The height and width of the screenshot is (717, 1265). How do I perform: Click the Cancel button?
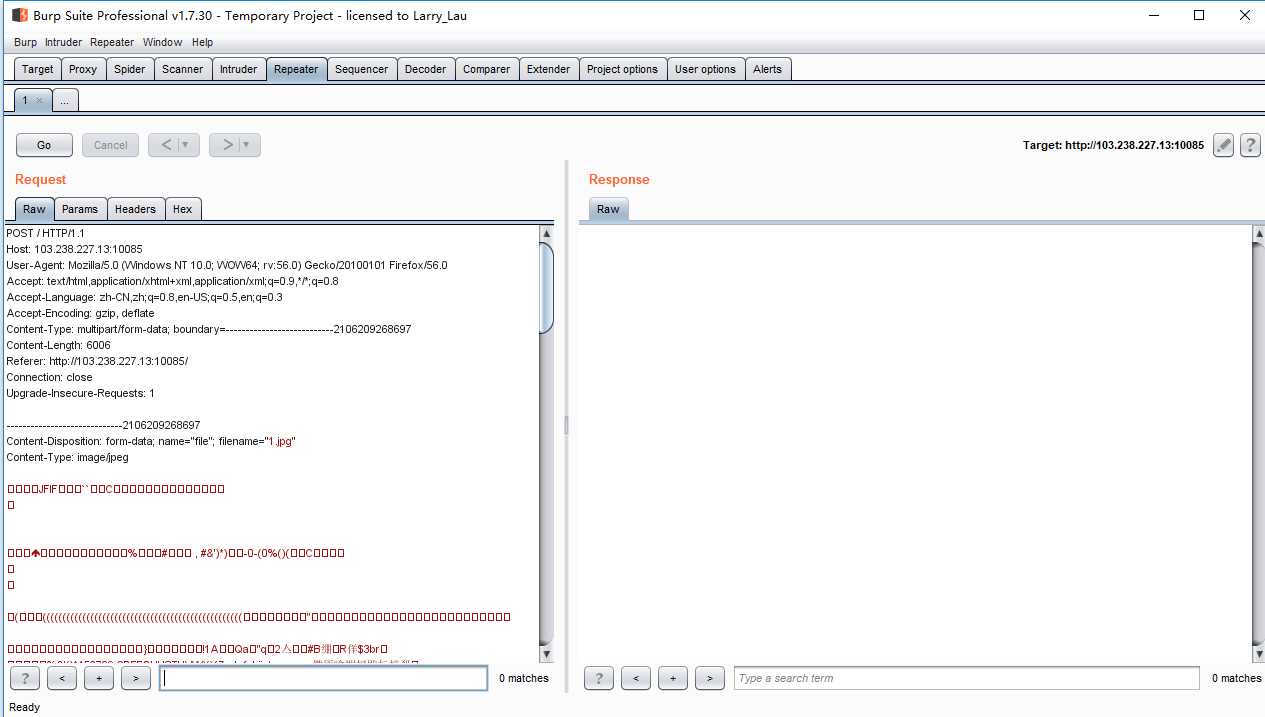click(110, 145)
